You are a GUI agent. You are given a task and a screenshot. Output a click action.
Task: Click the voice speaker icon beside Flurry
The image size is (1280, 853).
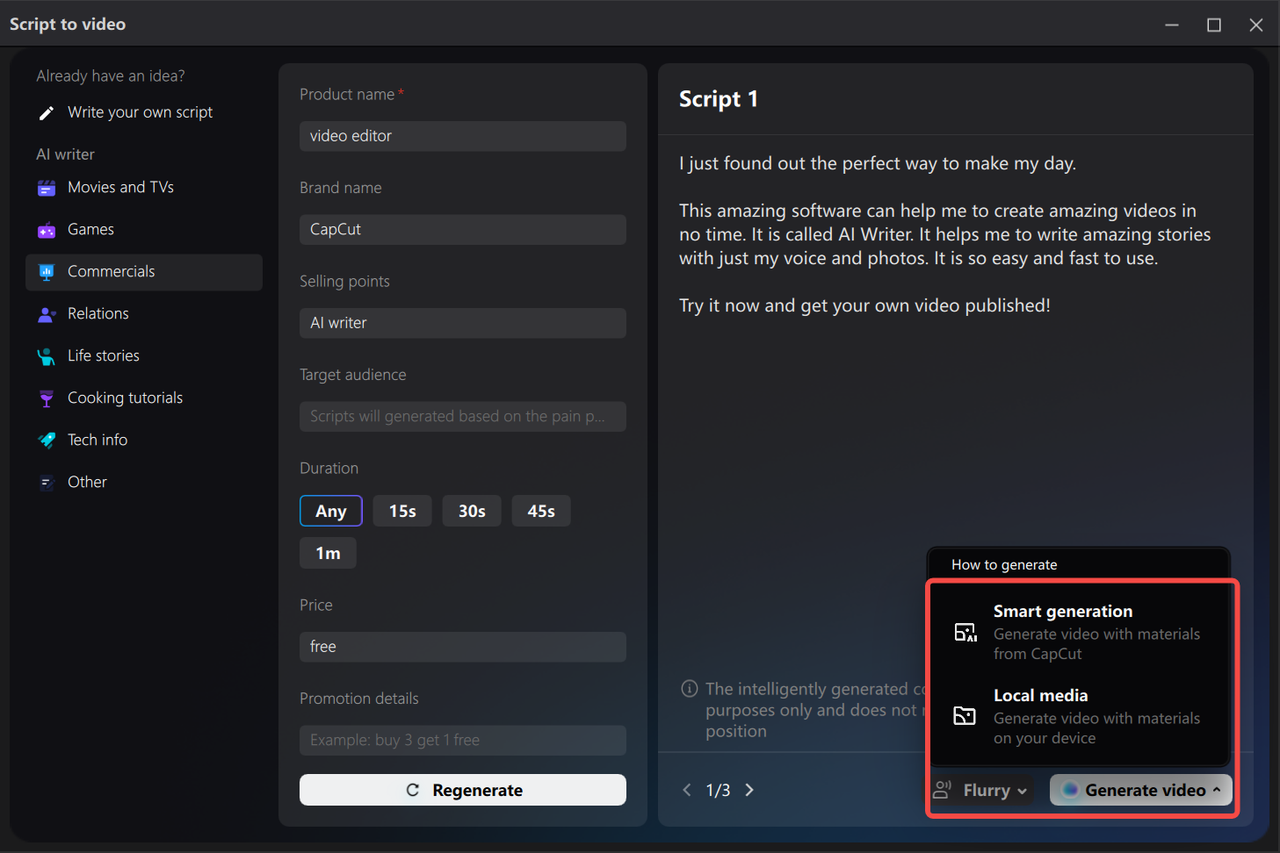941,789
